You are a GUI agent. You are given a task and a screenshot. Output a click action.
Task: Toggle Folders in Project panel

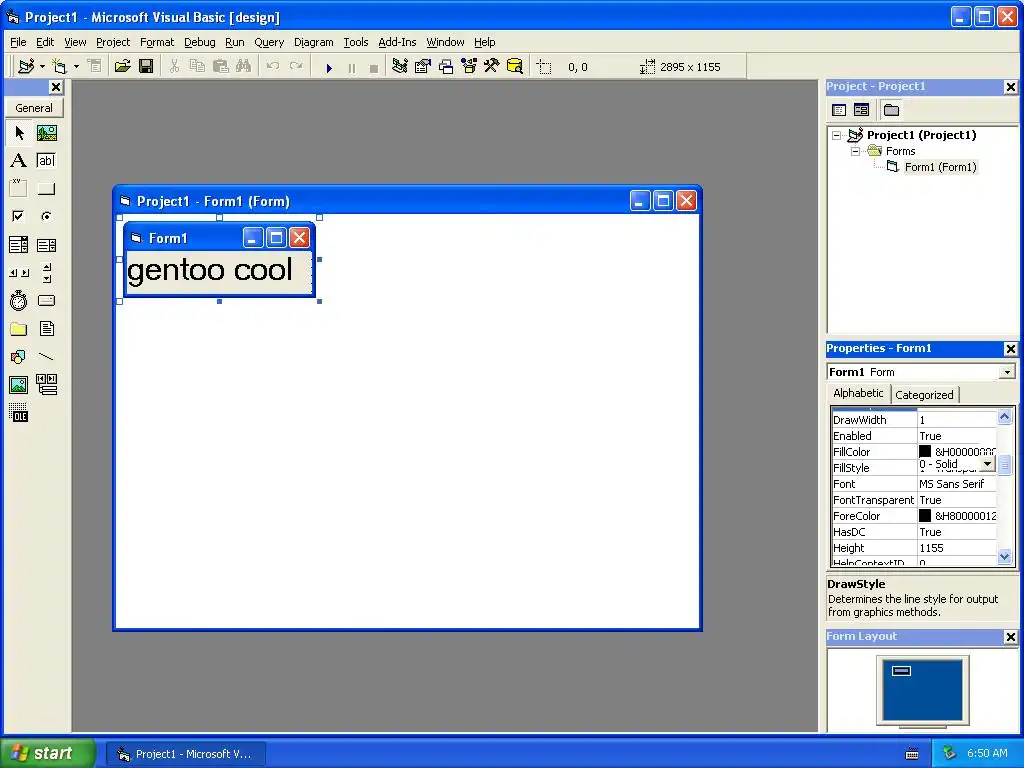point(891,110)
